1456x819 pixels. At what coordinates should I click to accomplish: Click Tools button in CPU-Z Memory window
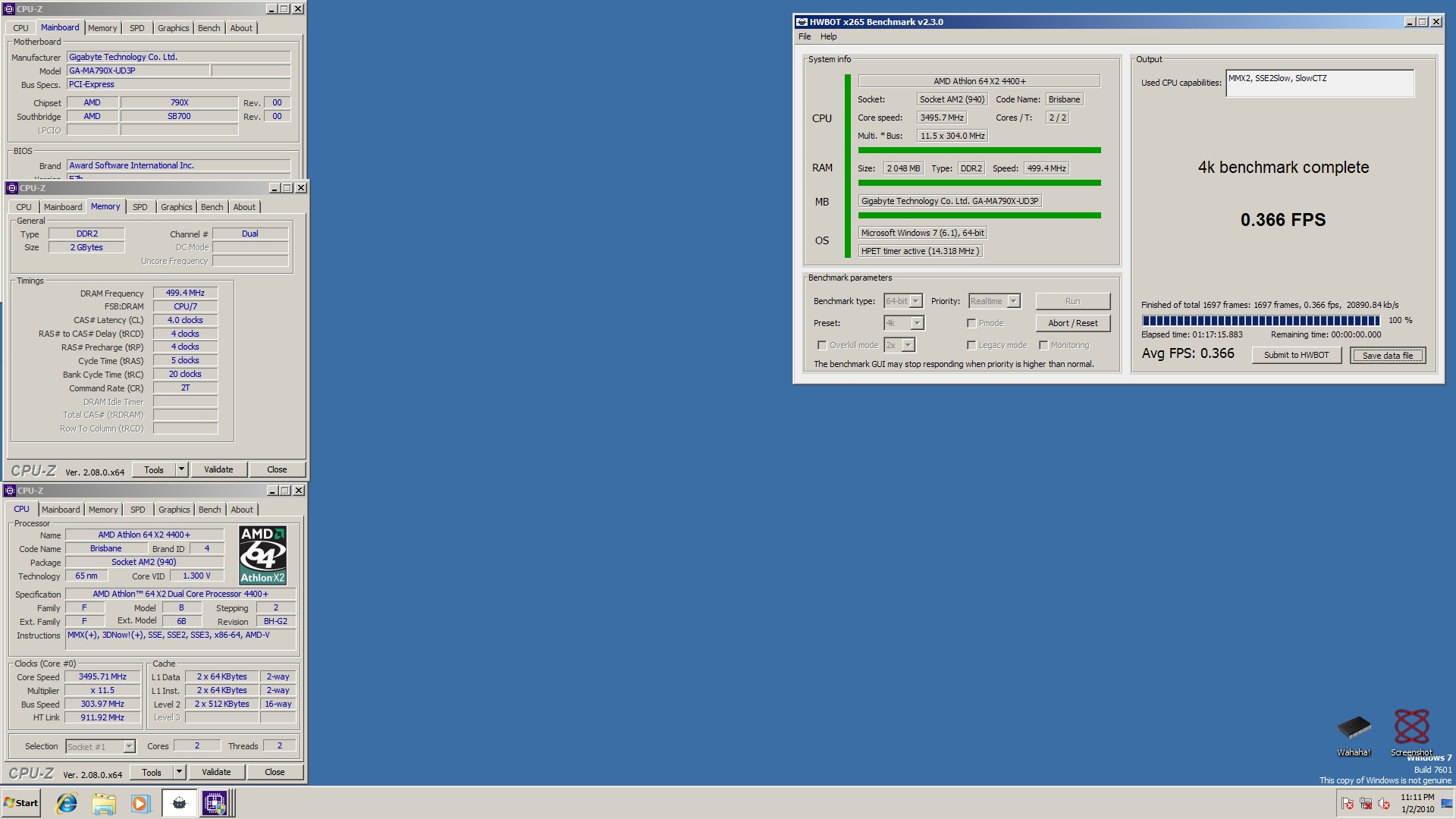point(154,469)
